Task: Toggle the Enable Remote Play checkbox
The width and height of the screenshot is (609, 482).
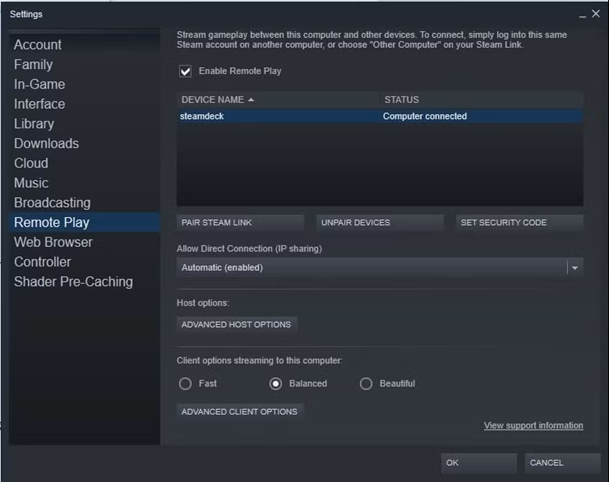Action: [185, 71]
